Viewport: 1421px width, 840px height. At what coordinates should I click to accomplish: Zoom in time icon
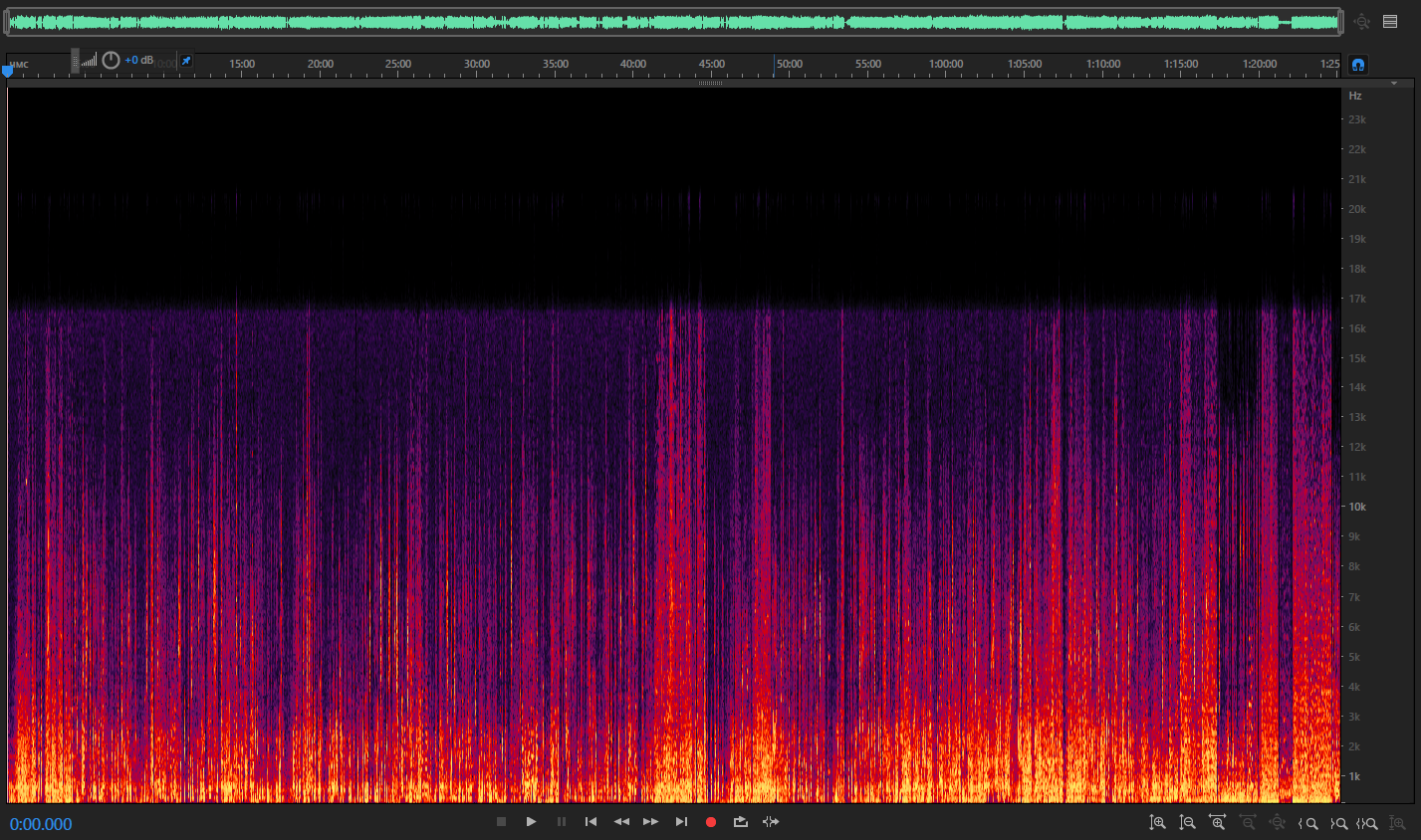[x=1217, y=823]
